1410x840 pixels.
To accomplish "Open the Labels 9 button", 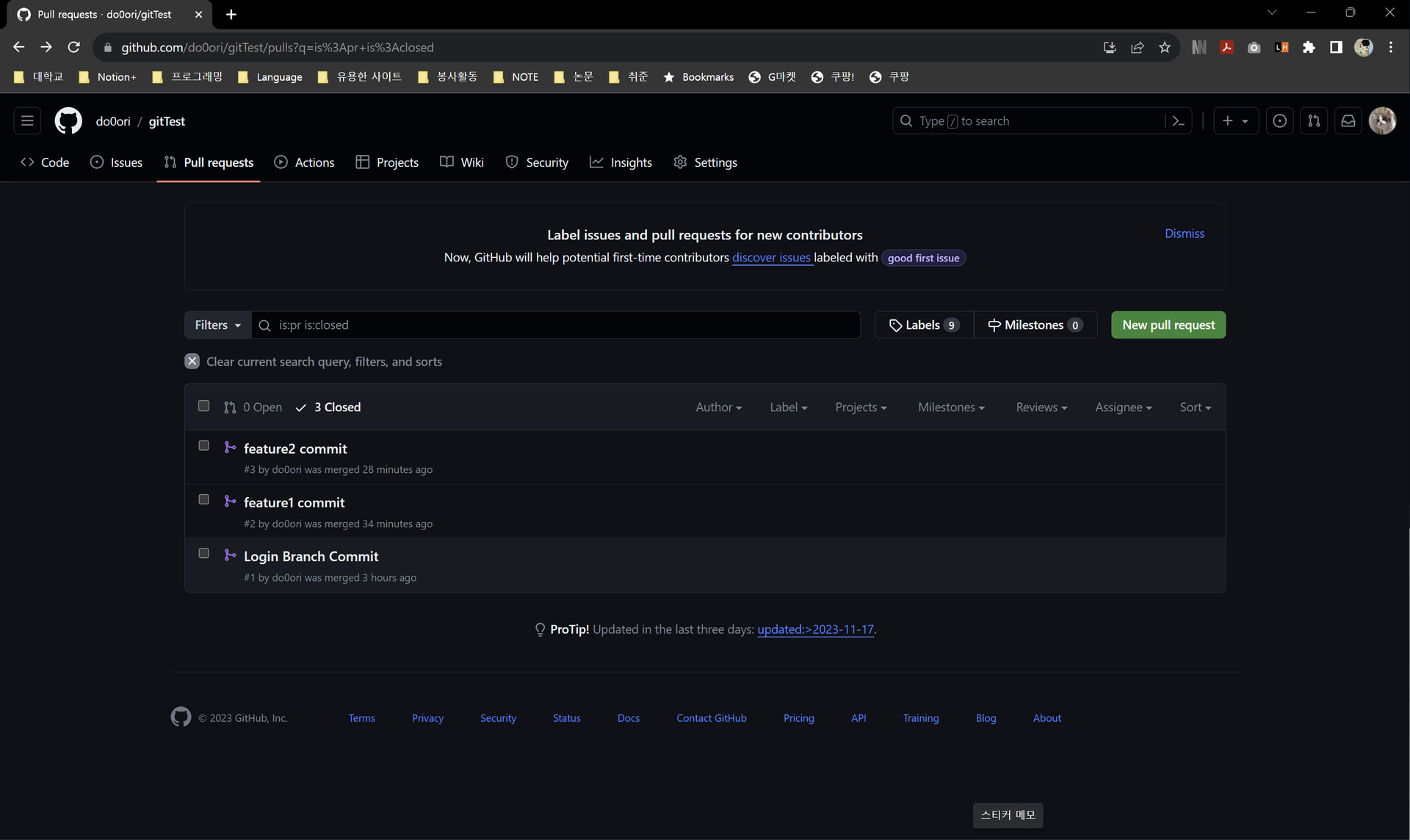I will point(924,325).
